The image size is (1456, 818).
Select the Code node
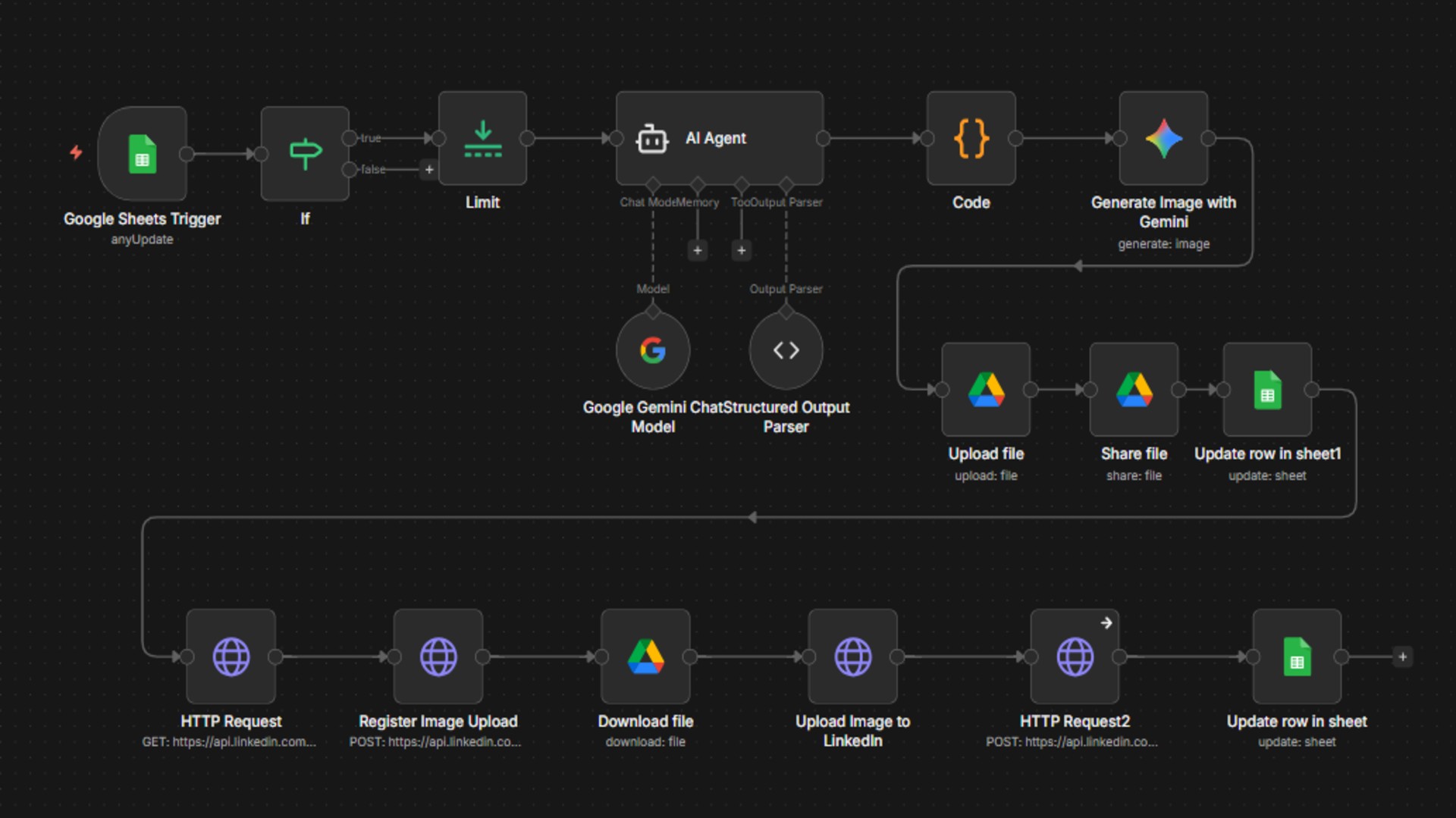971,139
